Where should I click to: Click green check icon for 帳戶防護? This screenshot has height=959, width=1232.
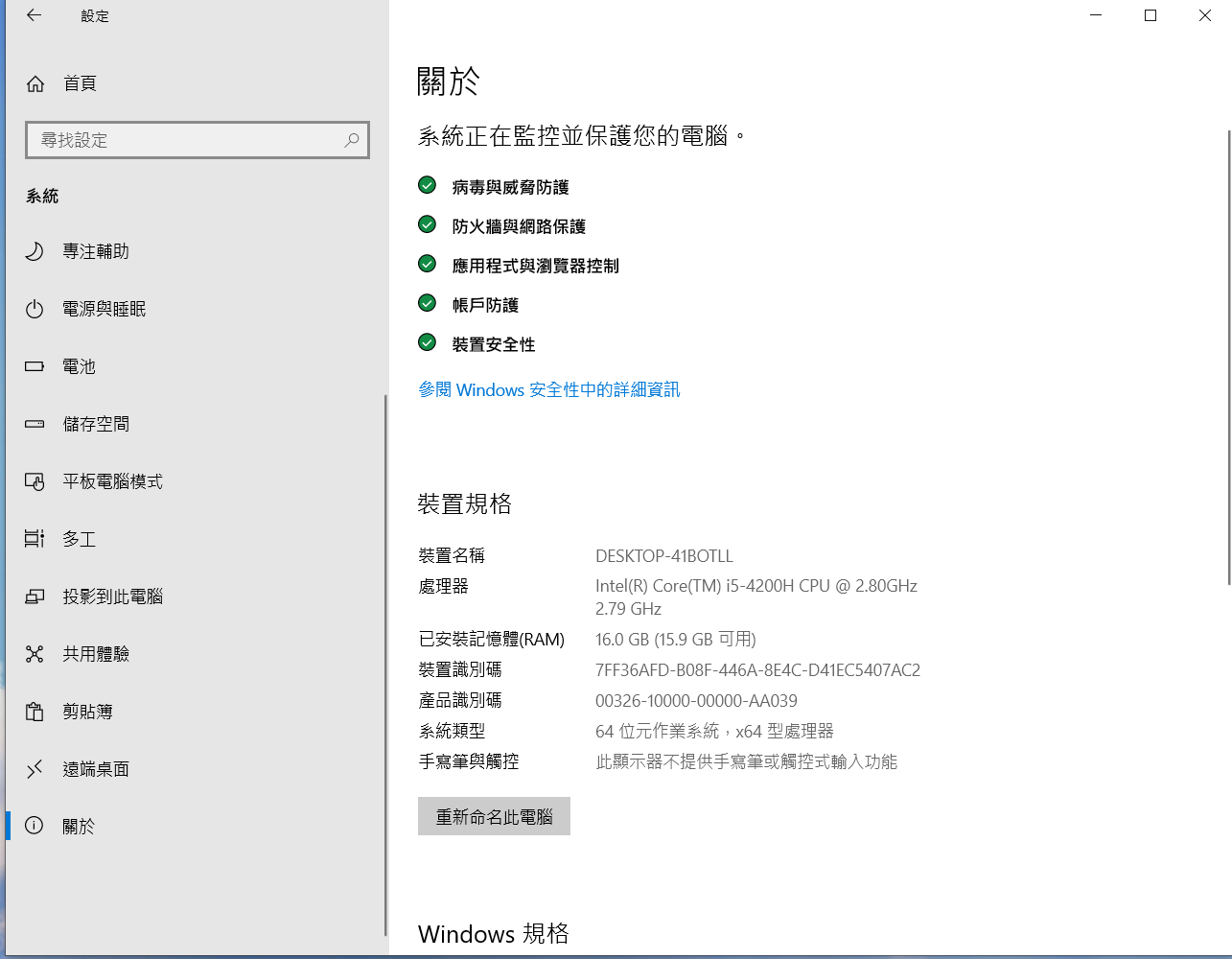coord(428,303)
